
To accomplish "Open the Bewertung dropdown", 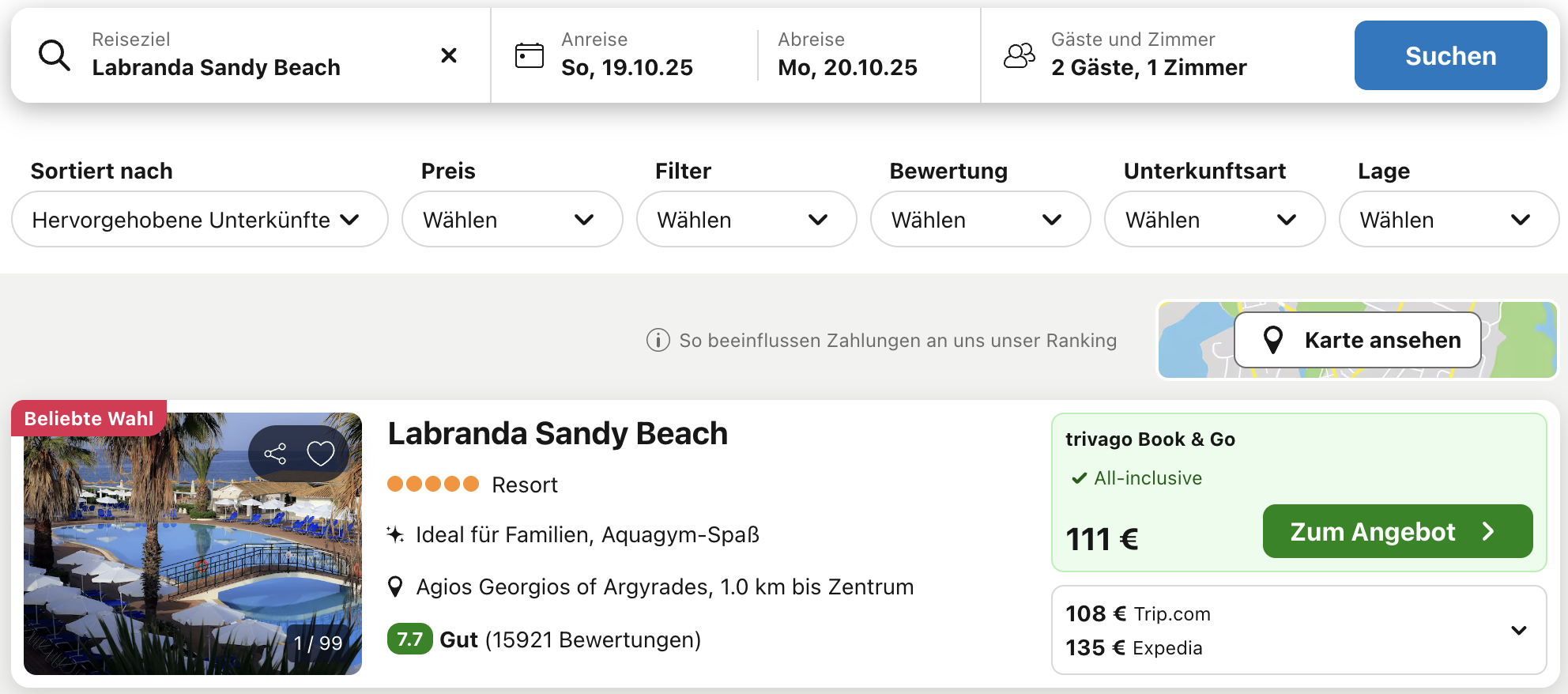I will coord(980,219).
